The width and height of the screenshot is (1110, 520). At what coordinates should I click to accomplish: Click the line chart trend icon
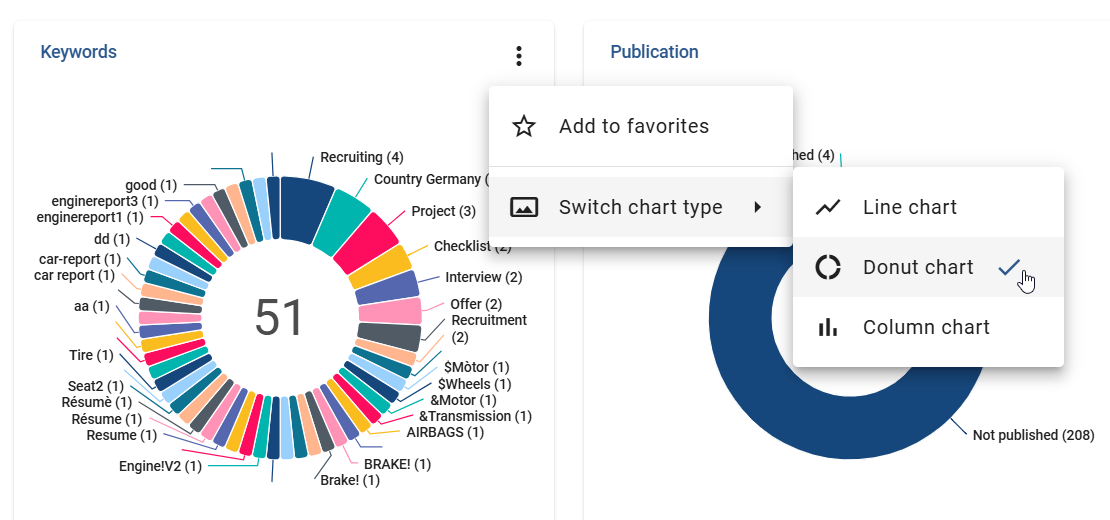tap(828, 207)
